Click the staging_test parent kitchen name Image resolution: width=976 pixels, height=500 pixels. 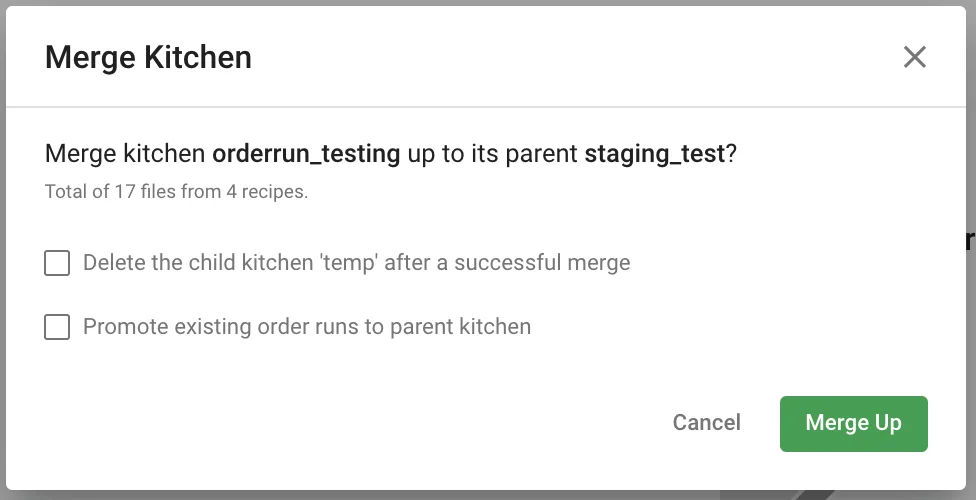click(x=654, y=155)
